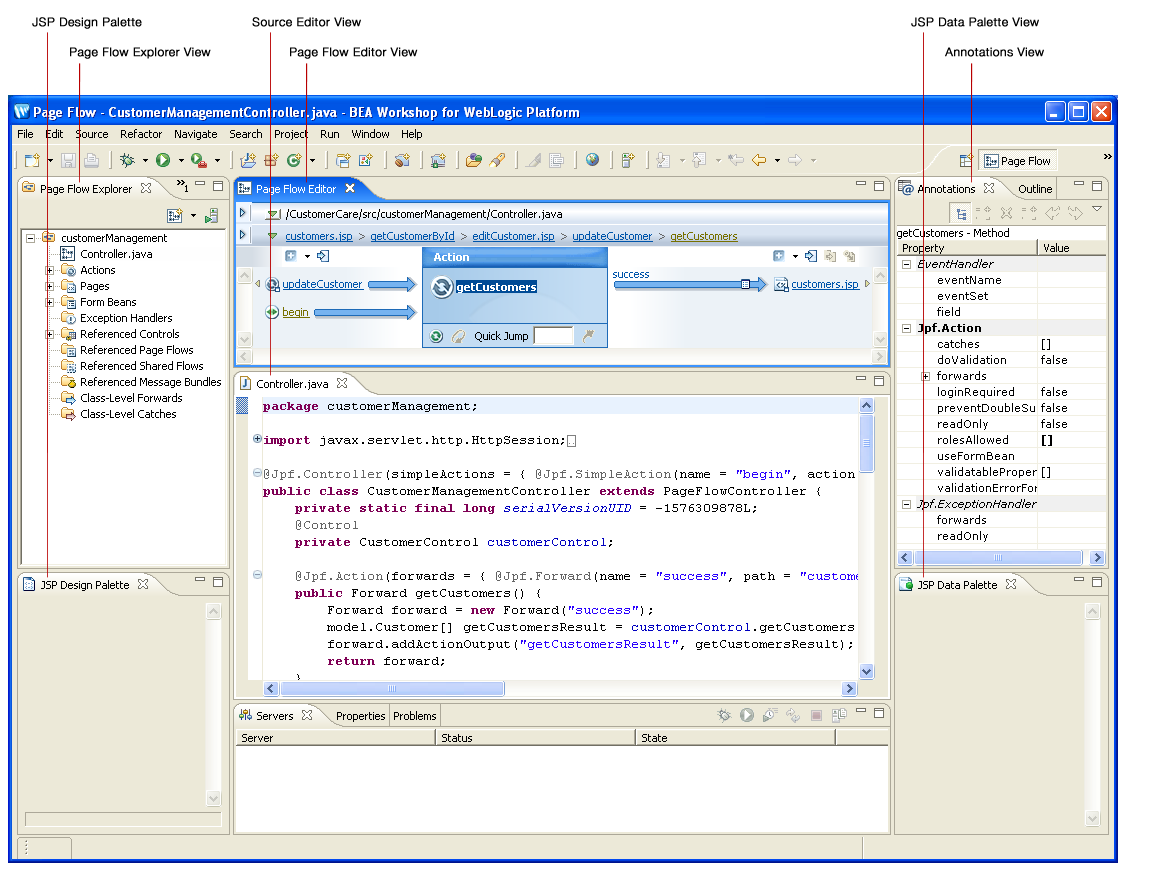
Task: Click the Open Perspective icon beside Page Flow
Action: pos(966,161)
